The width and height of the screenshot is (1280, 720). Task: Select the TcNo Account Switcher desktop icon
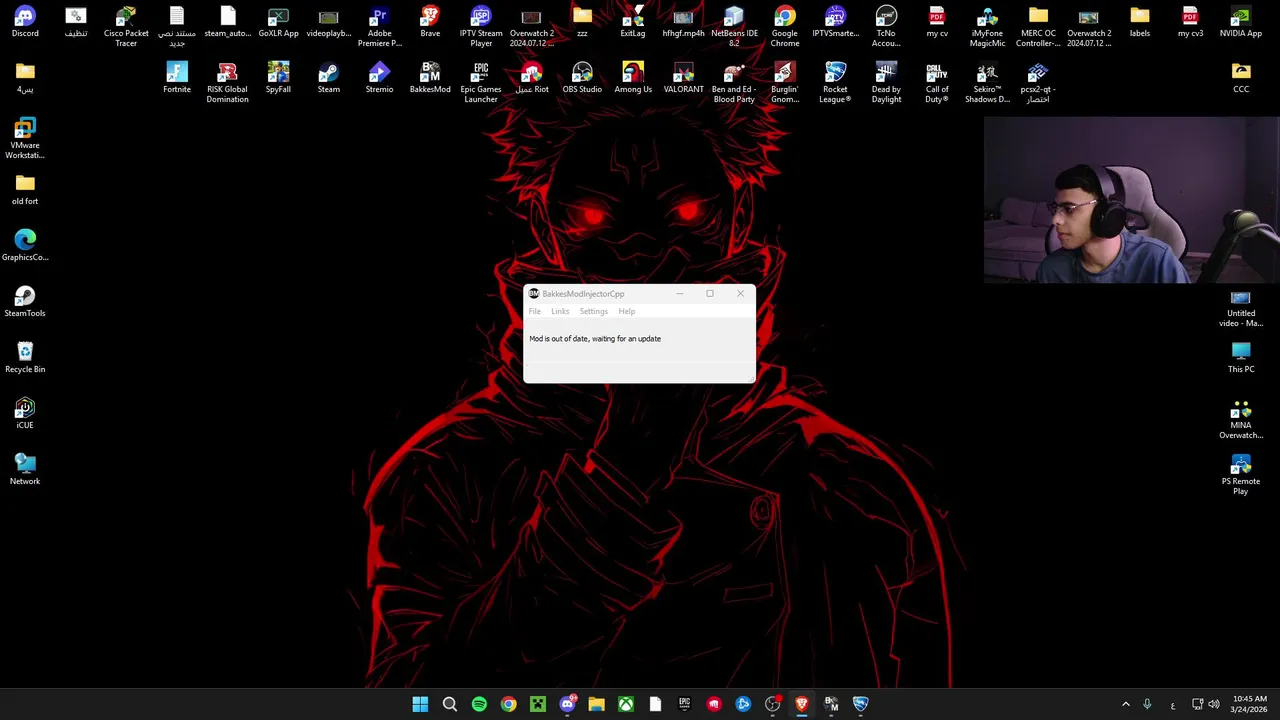tap(886, 27)
